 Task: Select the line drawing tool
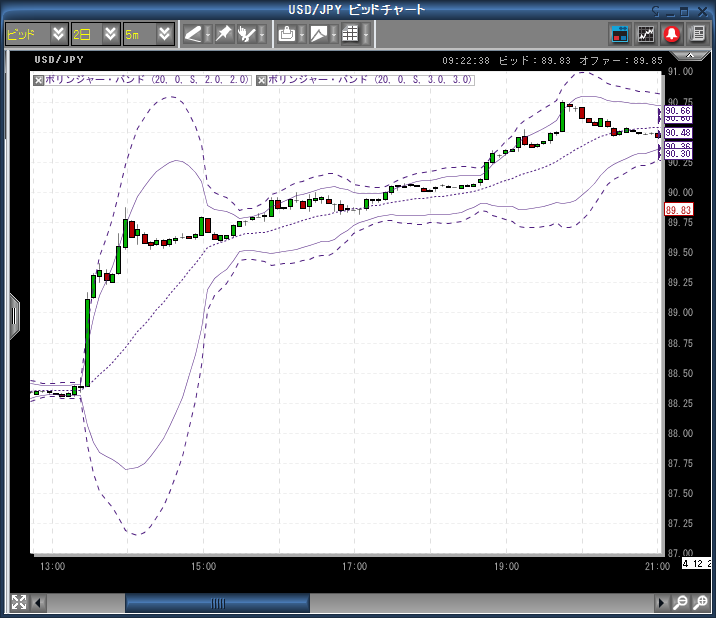(193, 33)
